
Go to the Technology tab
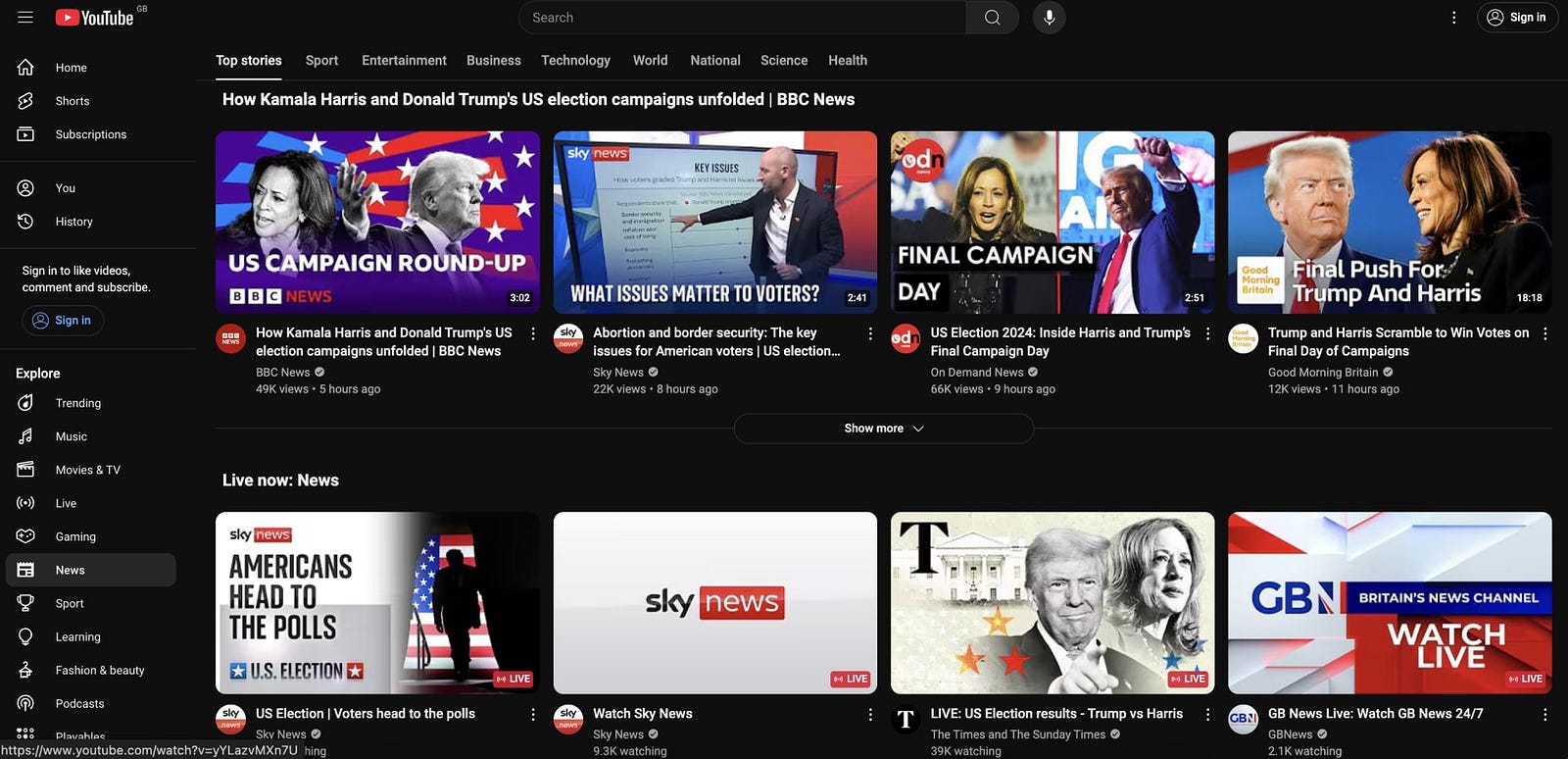[576, 61]
